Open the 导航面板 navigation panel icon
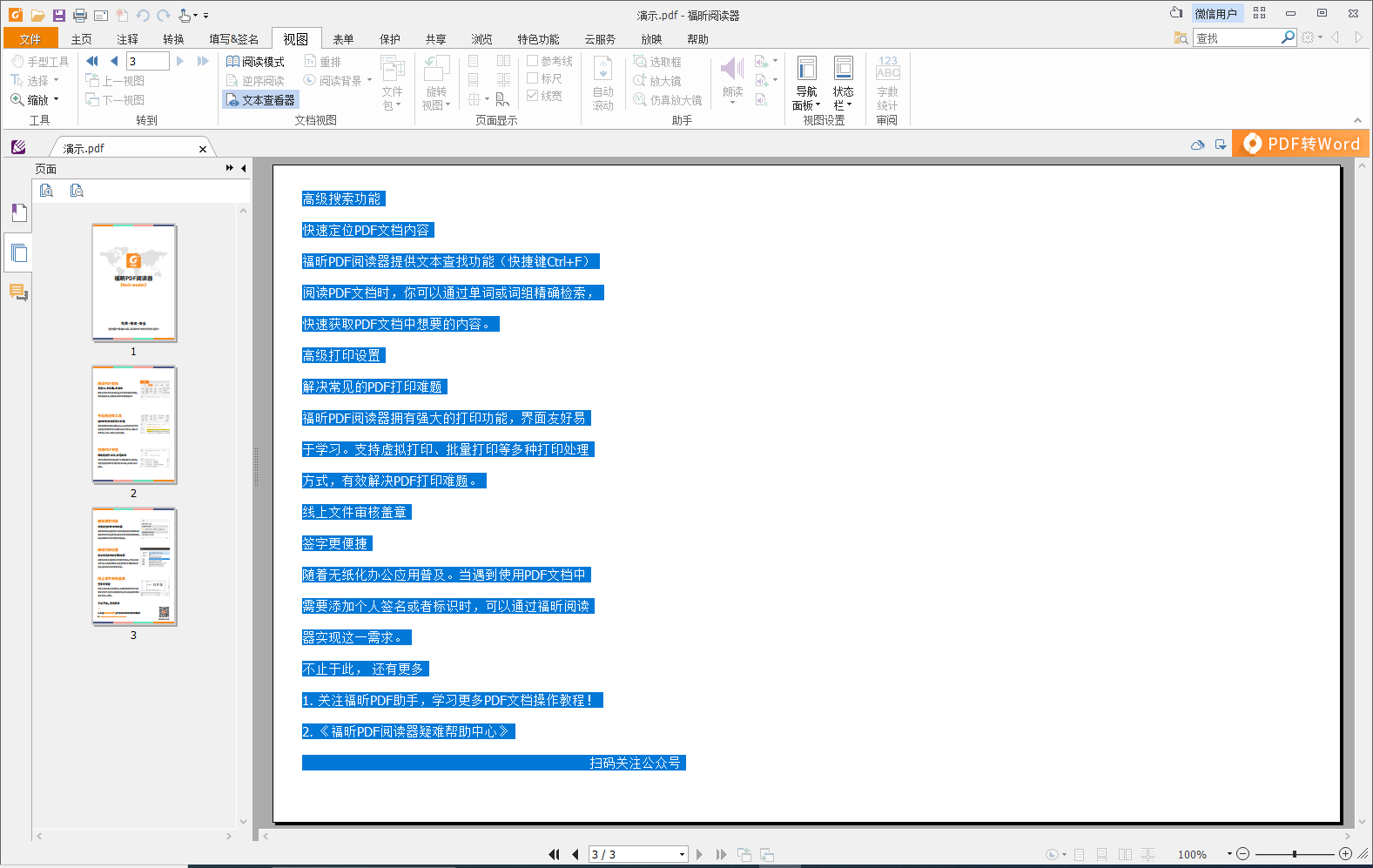This screenshot has width=1373, height=868. [806, 71]
